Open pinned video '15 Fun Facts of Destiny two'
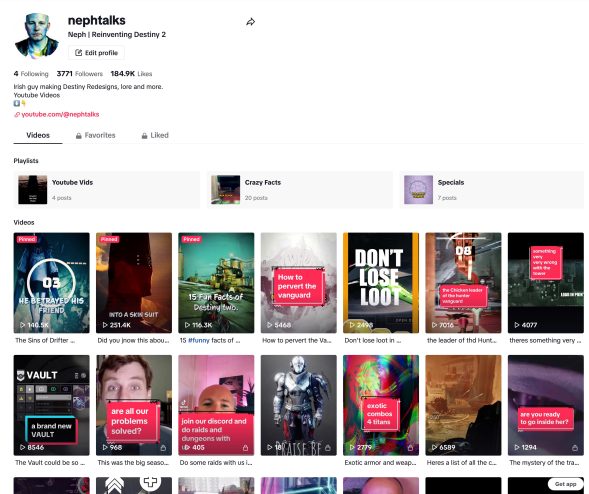 [216, 283]
